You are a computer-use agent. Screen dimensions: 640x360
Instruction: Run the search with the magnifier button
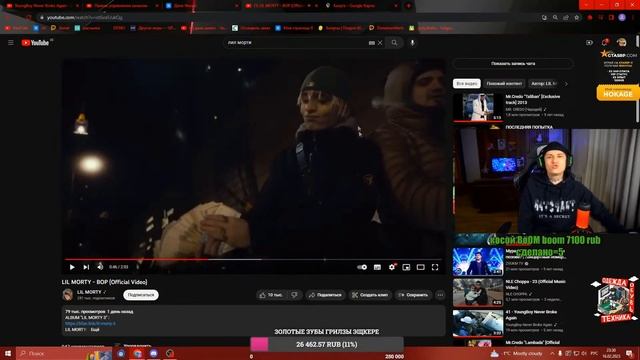[x=394, y=42]
